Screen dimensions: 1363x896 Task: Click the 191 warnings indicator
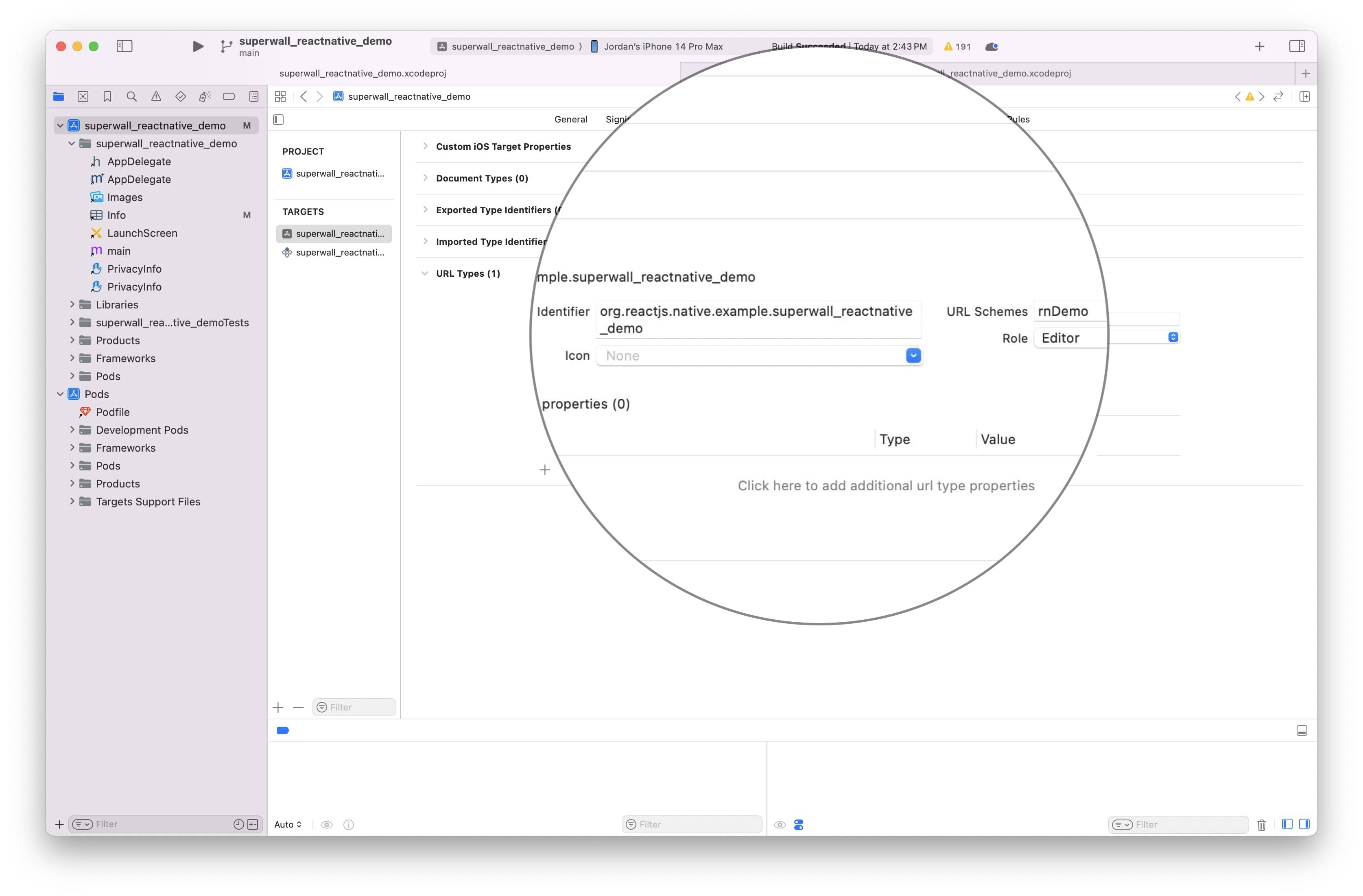click(957, 46)
